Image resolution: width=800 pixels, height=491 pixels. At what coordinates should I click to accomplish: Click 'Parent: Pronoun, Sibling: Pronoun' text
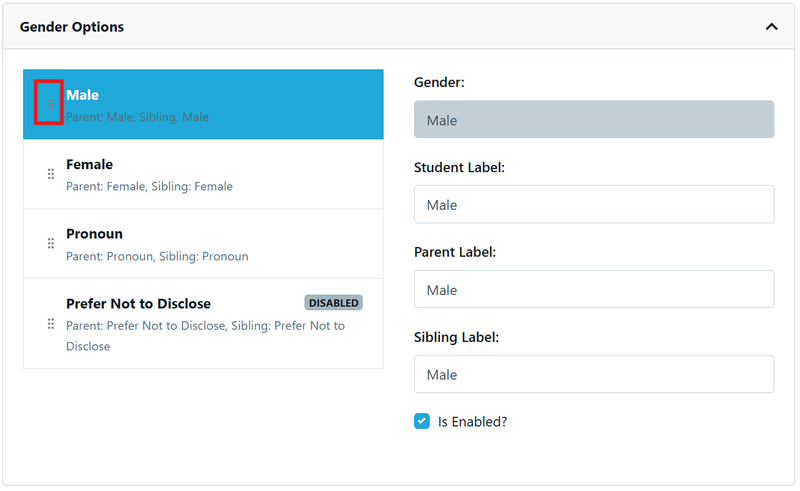pyautogui.click(x=157, y=256)
